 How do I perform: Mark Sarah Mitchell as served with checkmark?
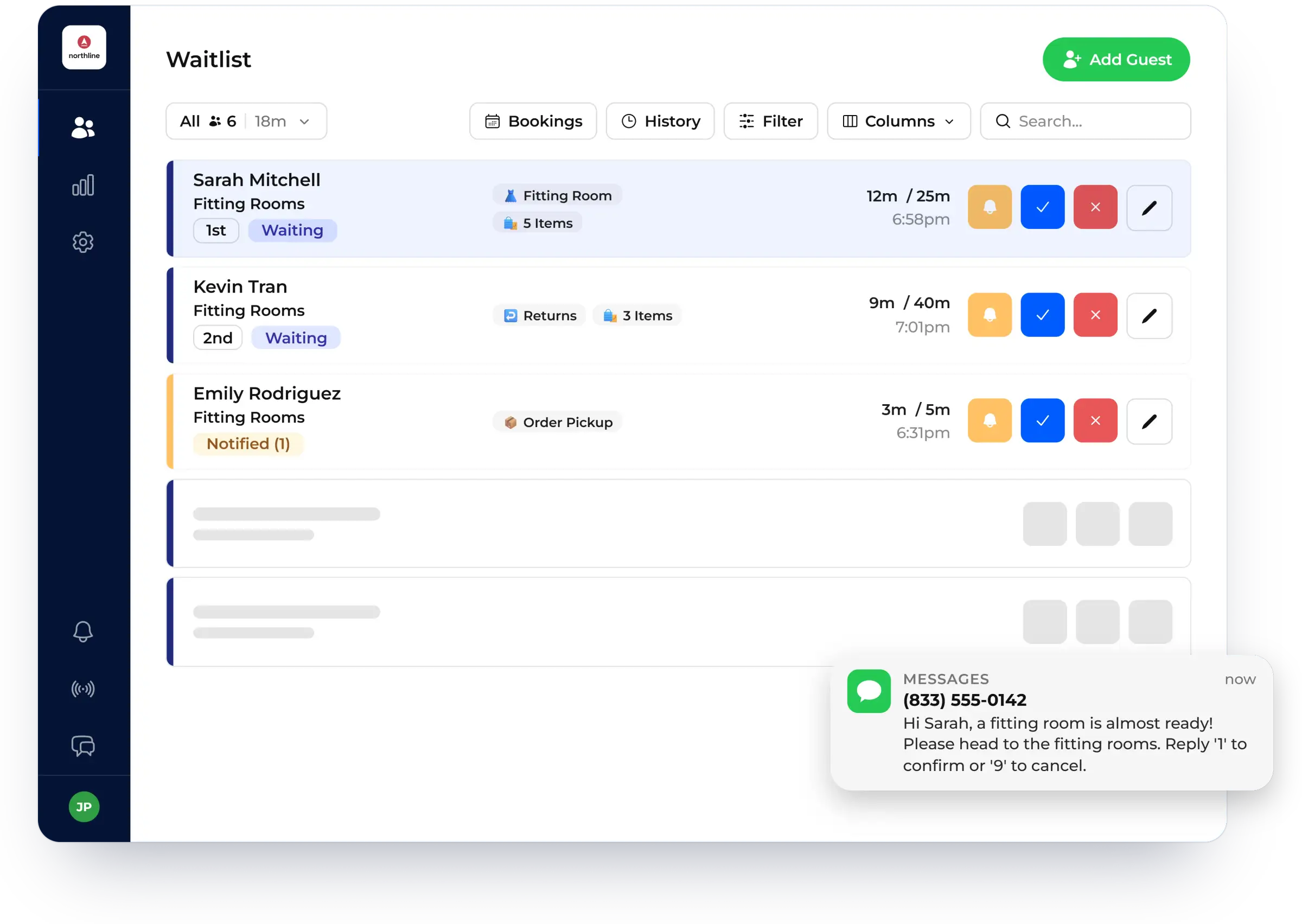[1043, 207]
